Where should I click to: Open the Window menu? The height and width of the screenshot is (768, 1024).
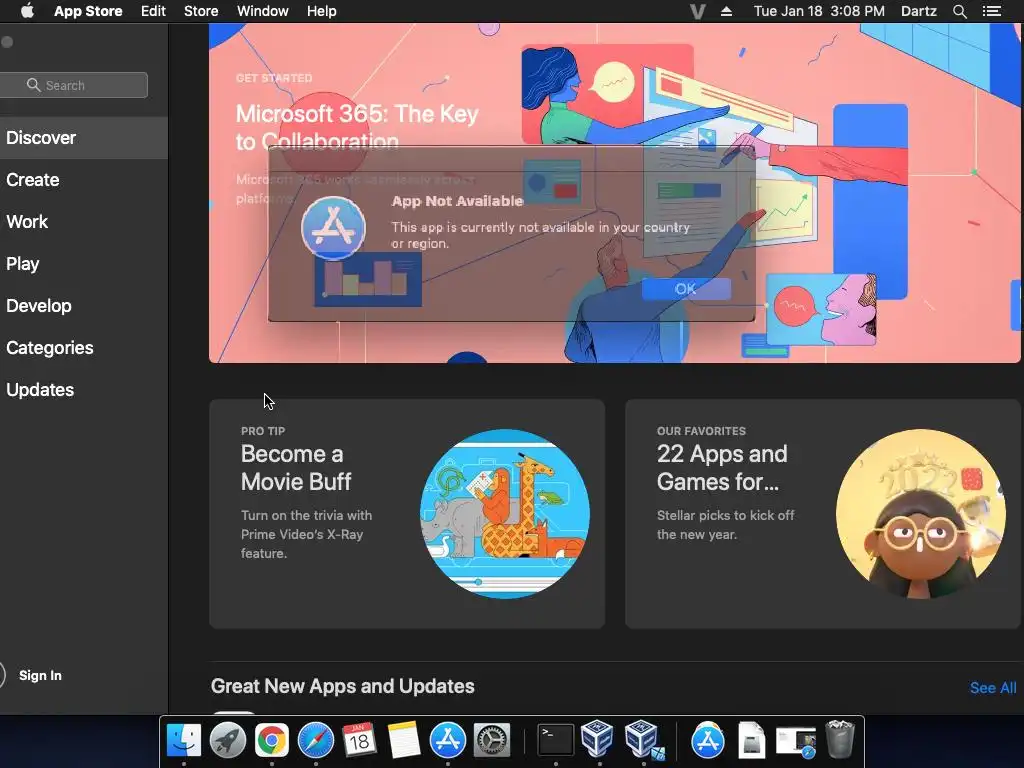point(263,11)
